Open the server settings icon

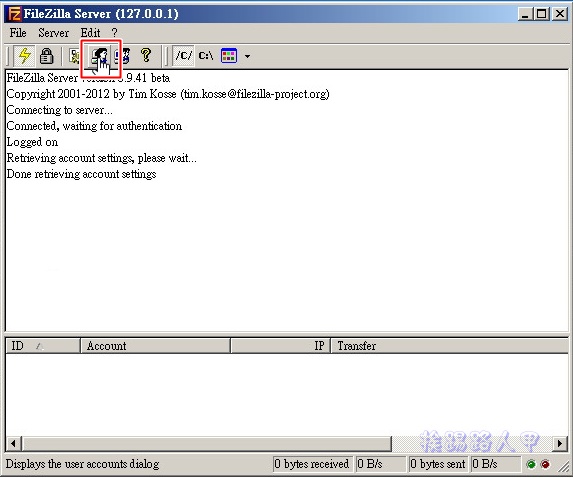coord(75,56)
